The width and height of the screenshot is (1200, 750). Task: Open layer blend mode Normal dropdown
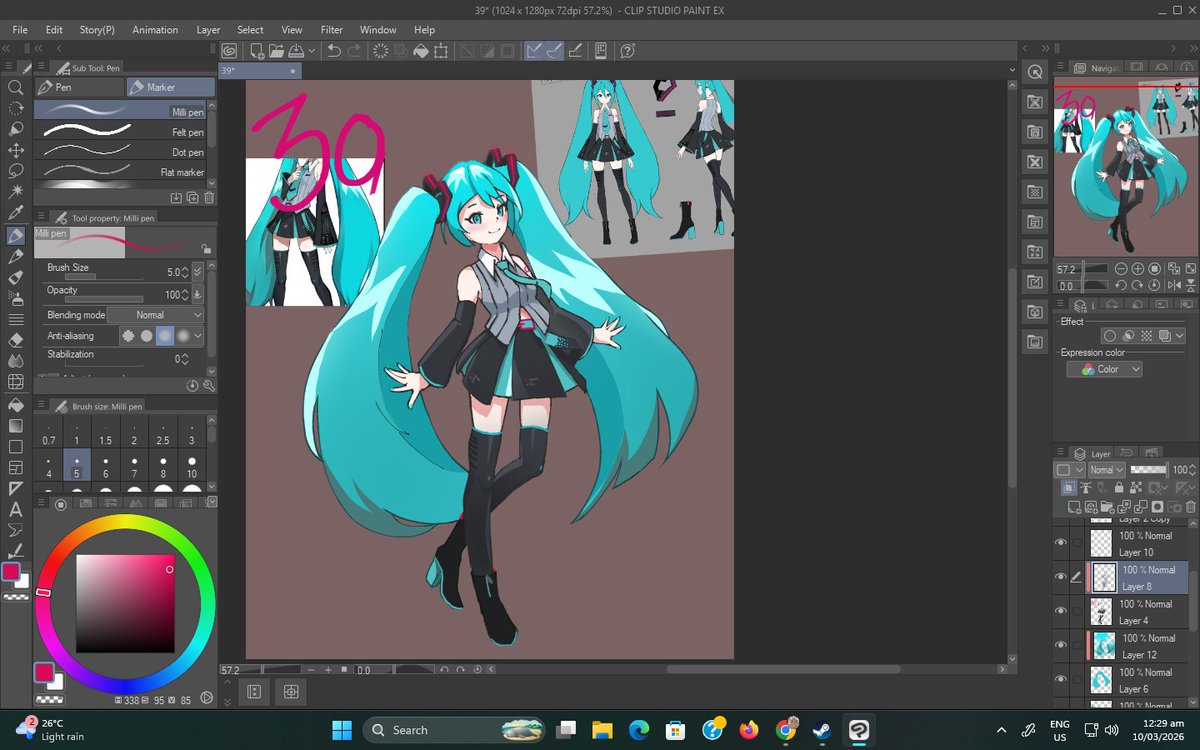1106,470
